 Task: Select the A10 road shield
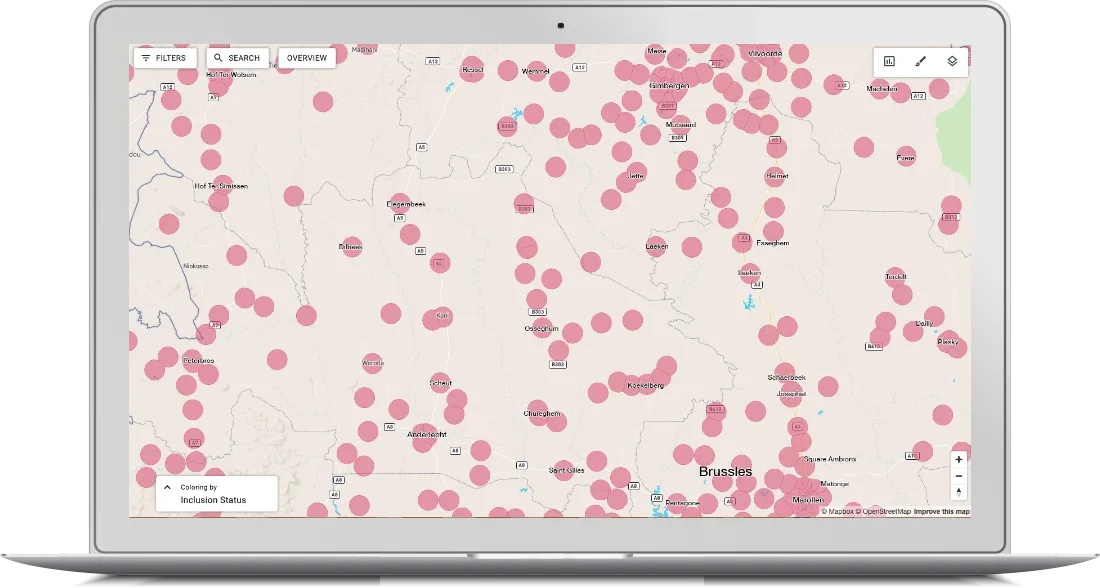[x=911, y=456]
